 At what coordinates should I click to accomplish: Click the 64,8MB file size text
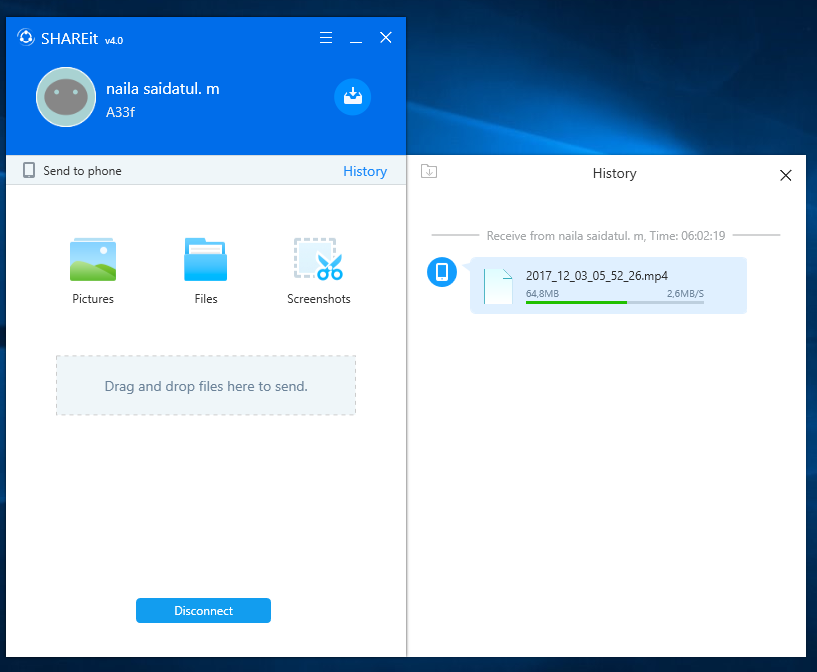pos(542,294)
